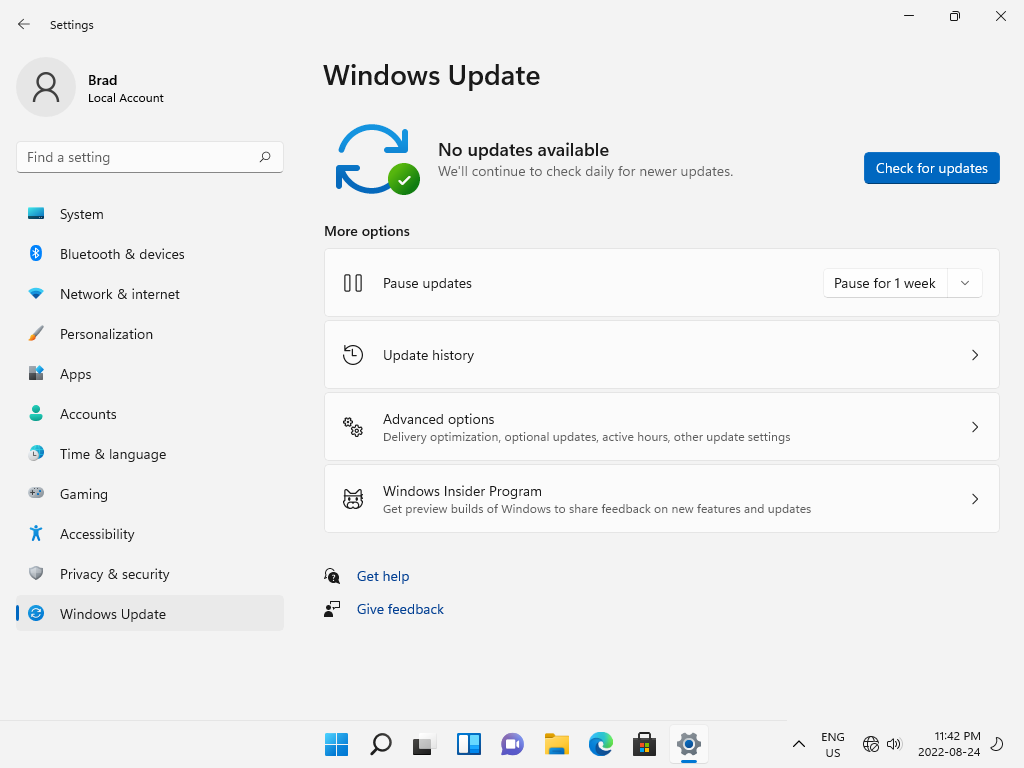This screenshot has height=768, width=1024.
Task: Open Task View on the taskbar
Action: coord(424,744)
